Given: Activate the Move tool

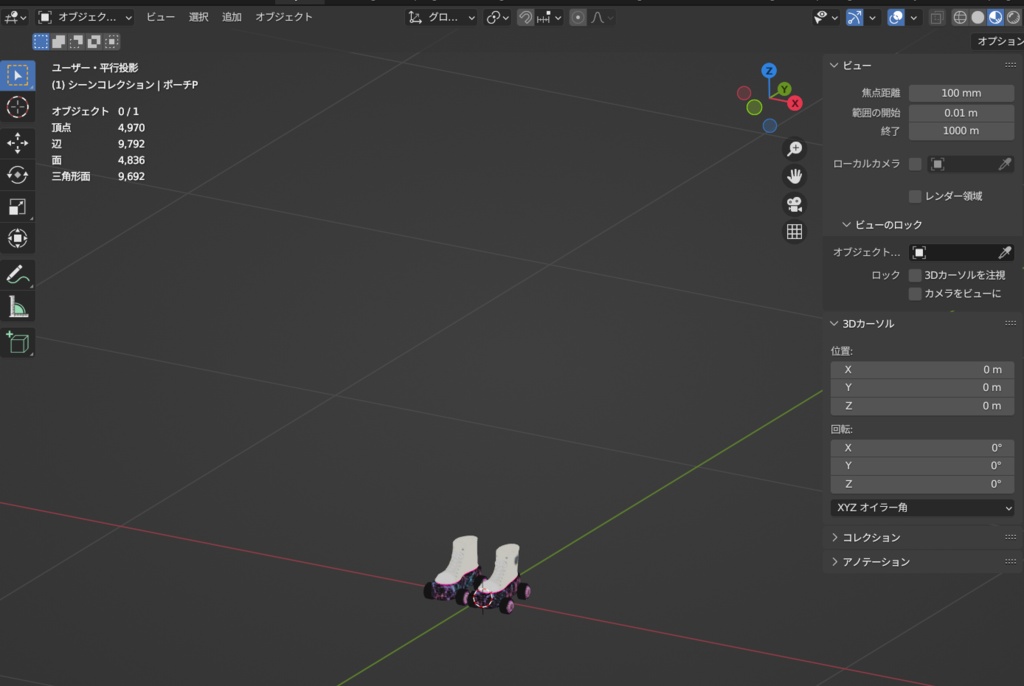Looking at the screenshot, I should tap(18, 143).
